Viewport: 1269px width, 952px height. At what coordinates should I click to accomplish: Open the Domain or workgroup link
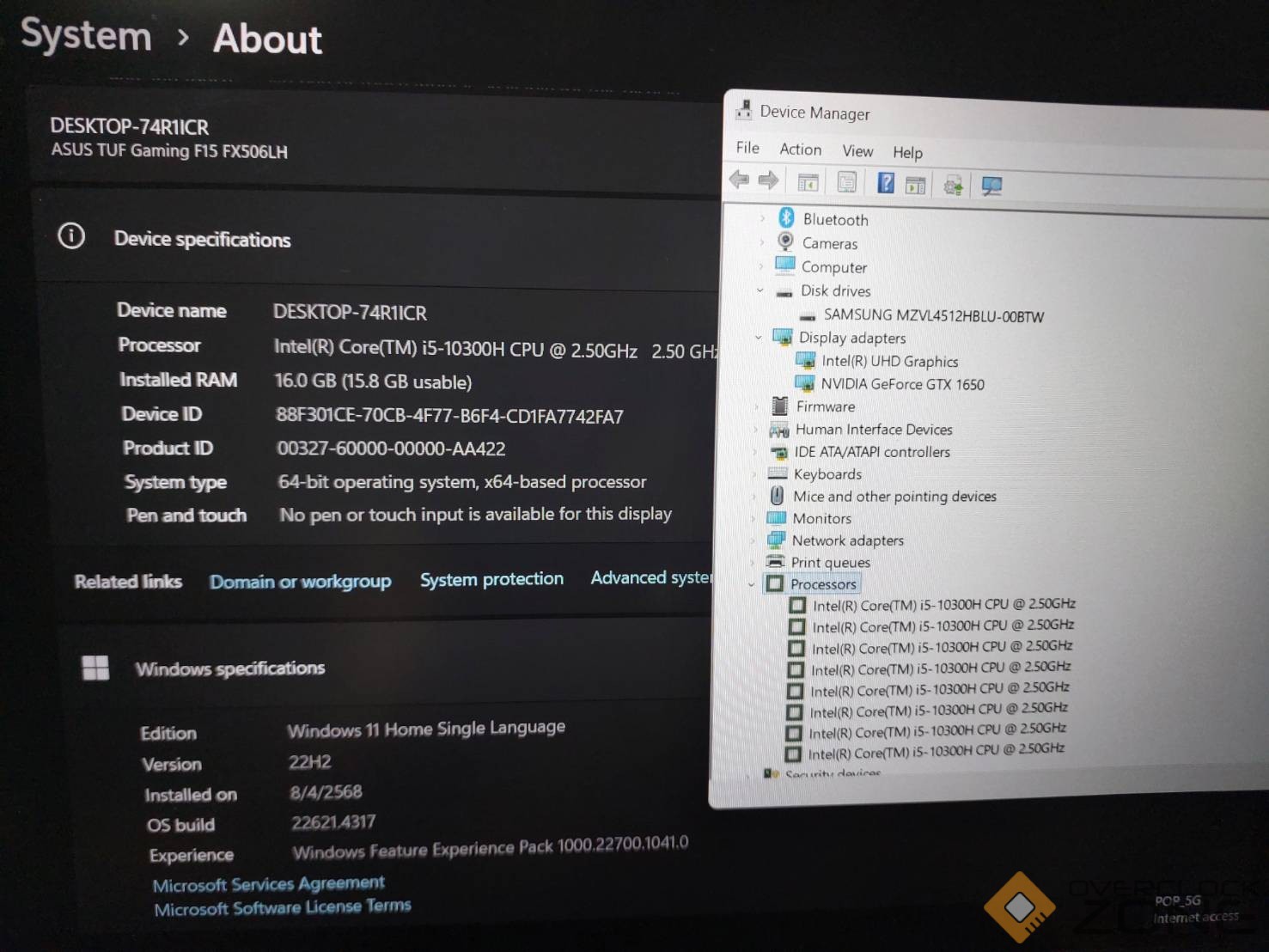click(301, 582)
